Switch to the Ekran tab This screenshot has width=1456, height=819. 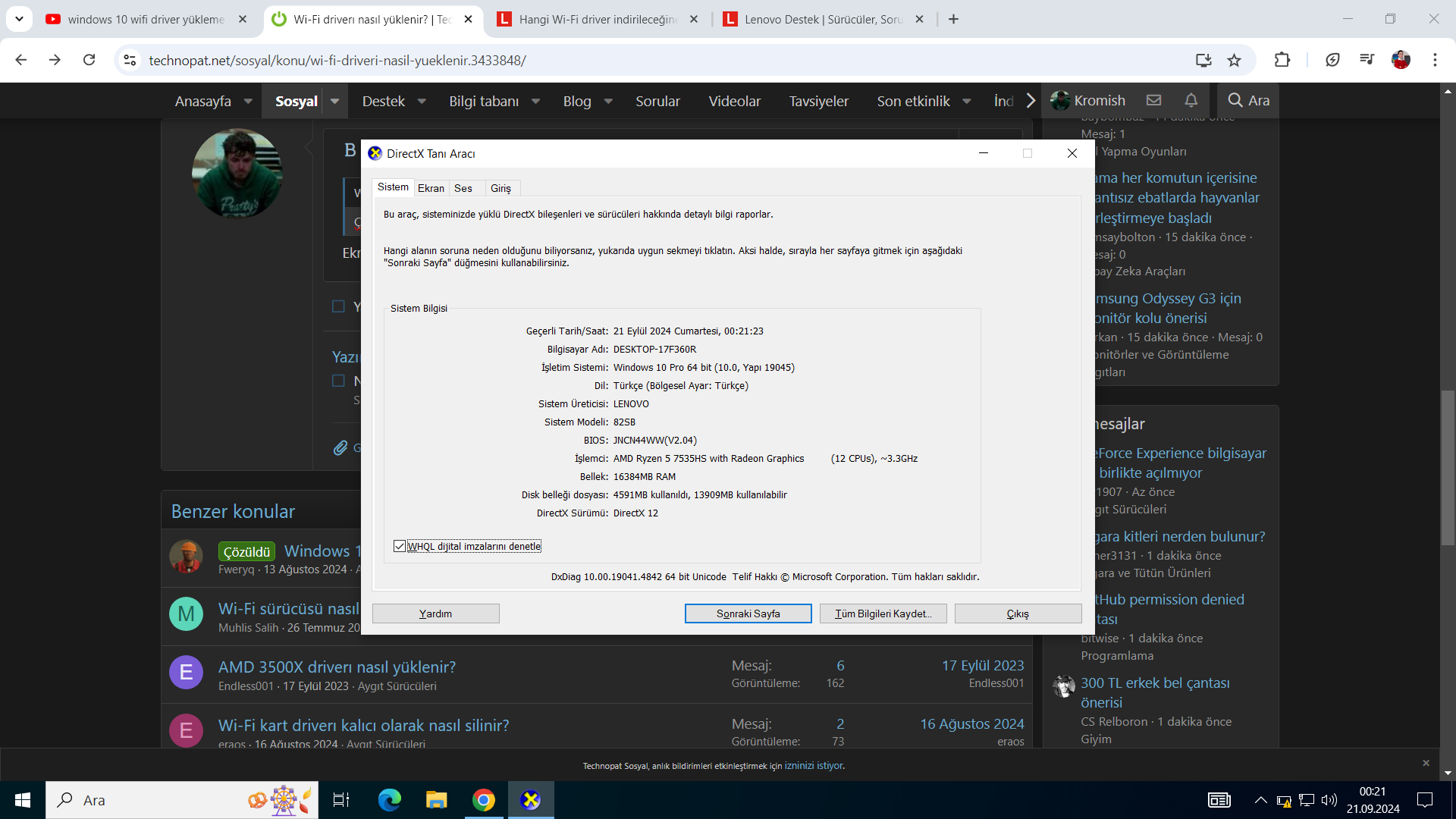(x=431, y=188)
